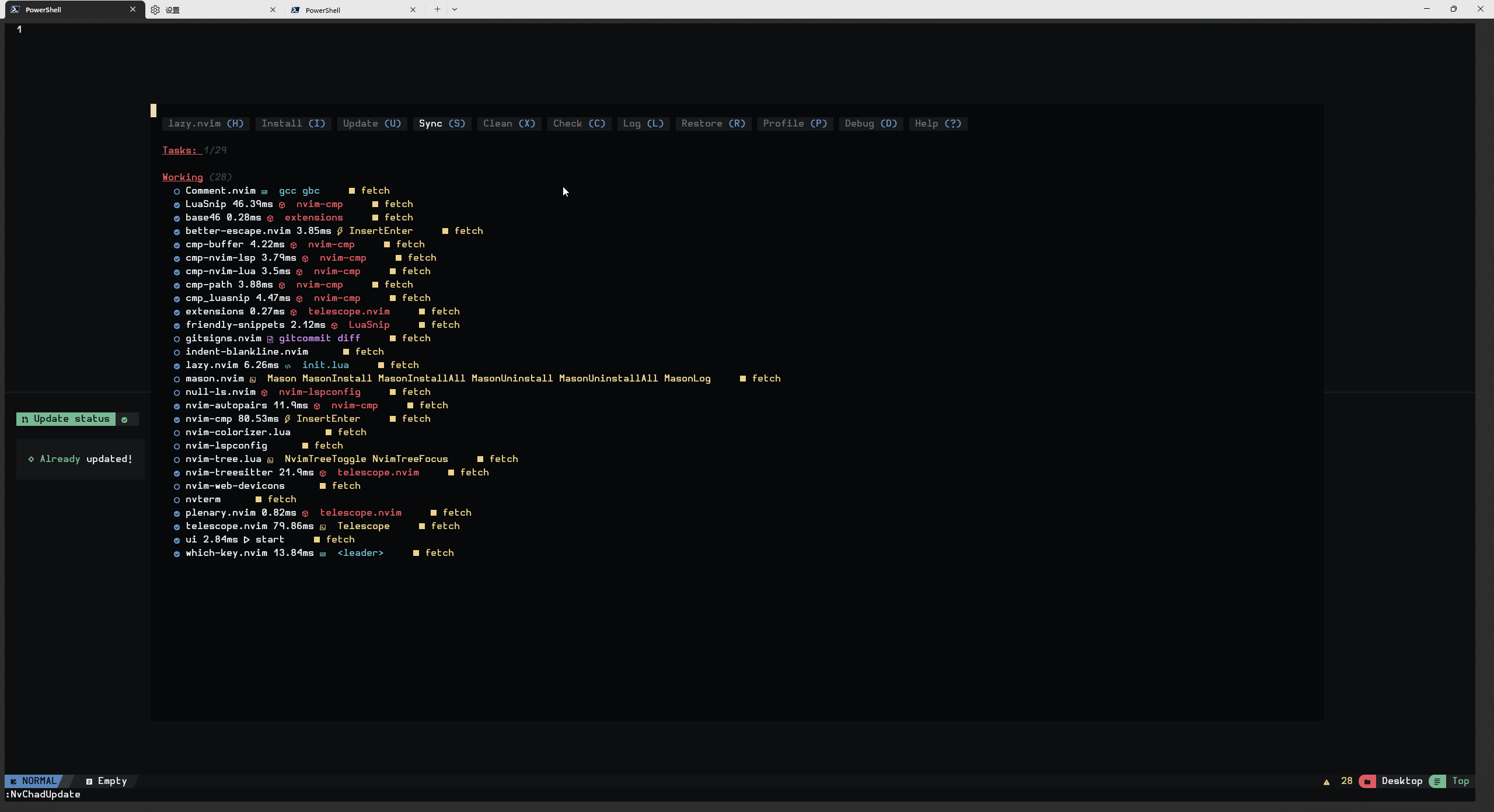Click the start triangle icon in ui row

coord(247,540)
